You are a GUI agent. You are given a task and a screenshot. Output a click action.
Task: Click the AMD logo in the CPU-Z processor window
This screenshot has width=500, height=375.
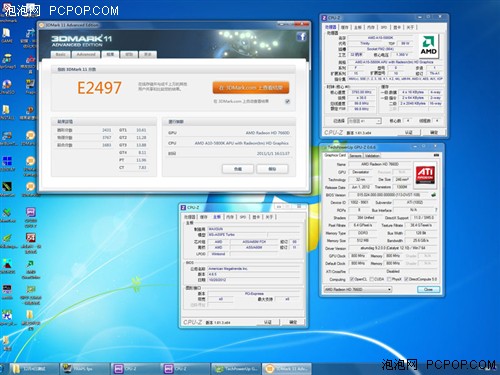[428, 46]
